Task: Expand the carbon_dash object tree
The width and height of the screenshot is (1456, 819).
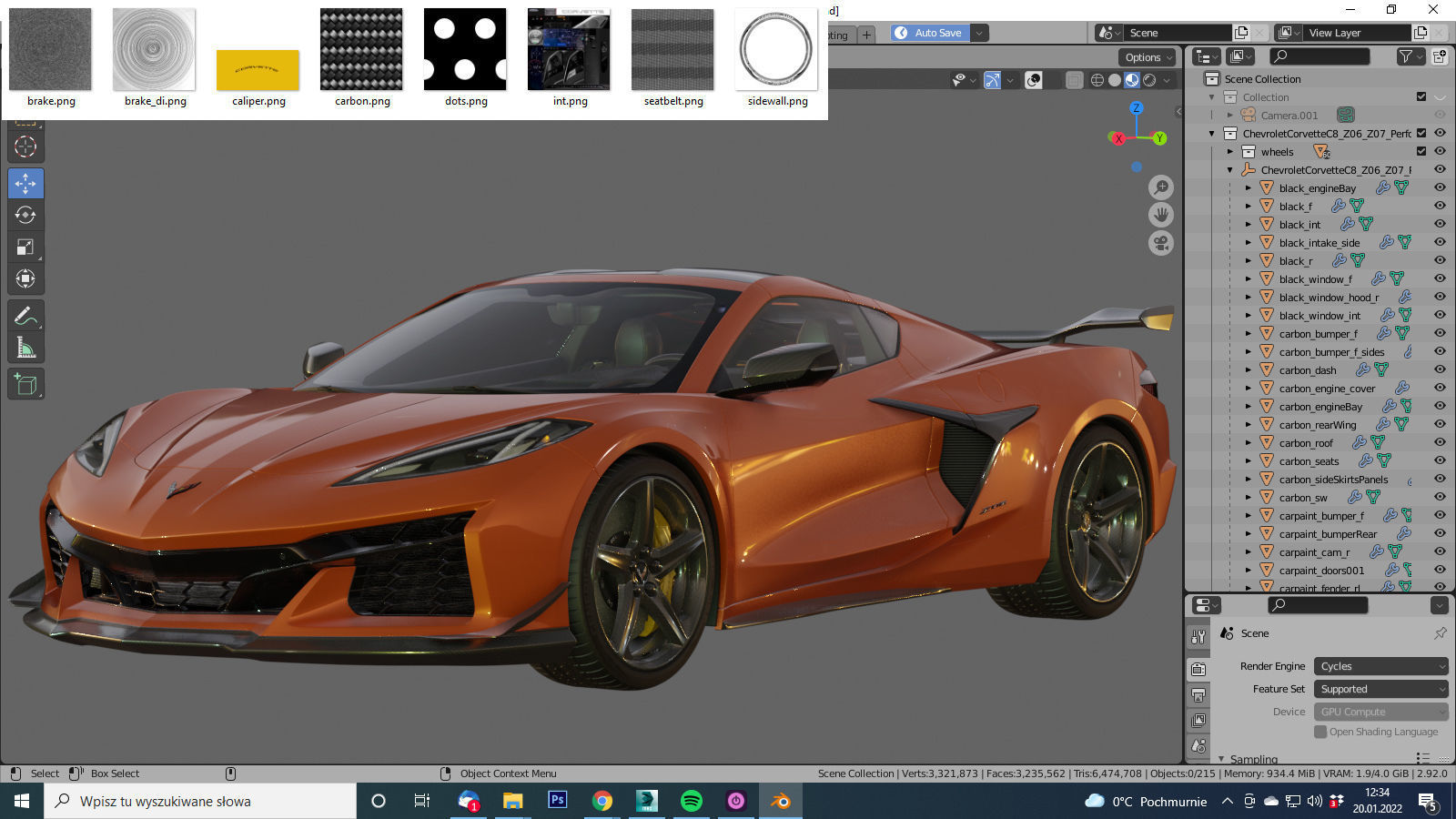Action: point(1249,369)
